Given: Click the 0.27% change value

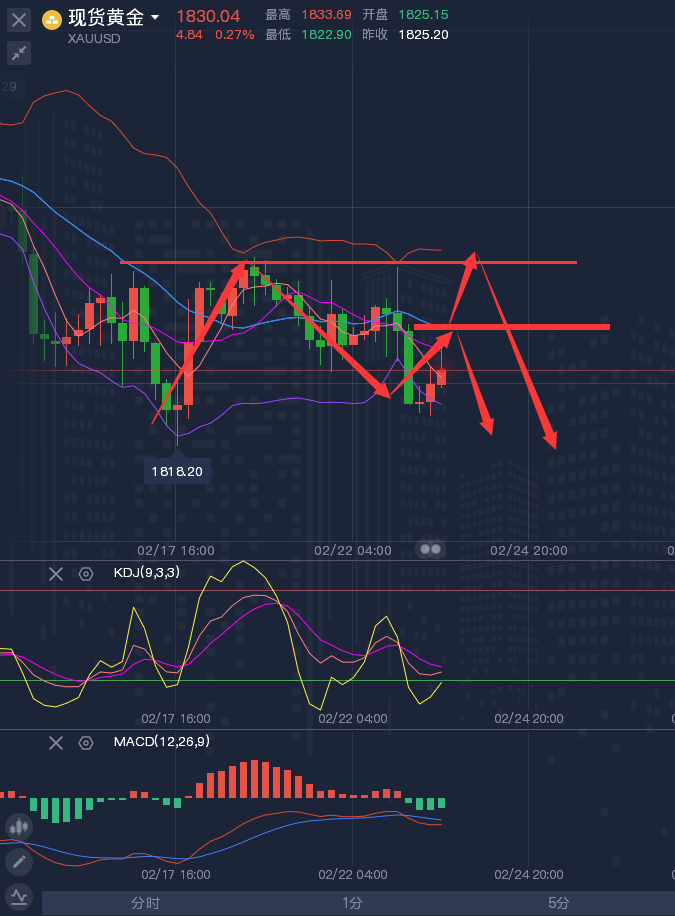Looking at the screenshot, I should pyautogui.click(x=234, y=34).
